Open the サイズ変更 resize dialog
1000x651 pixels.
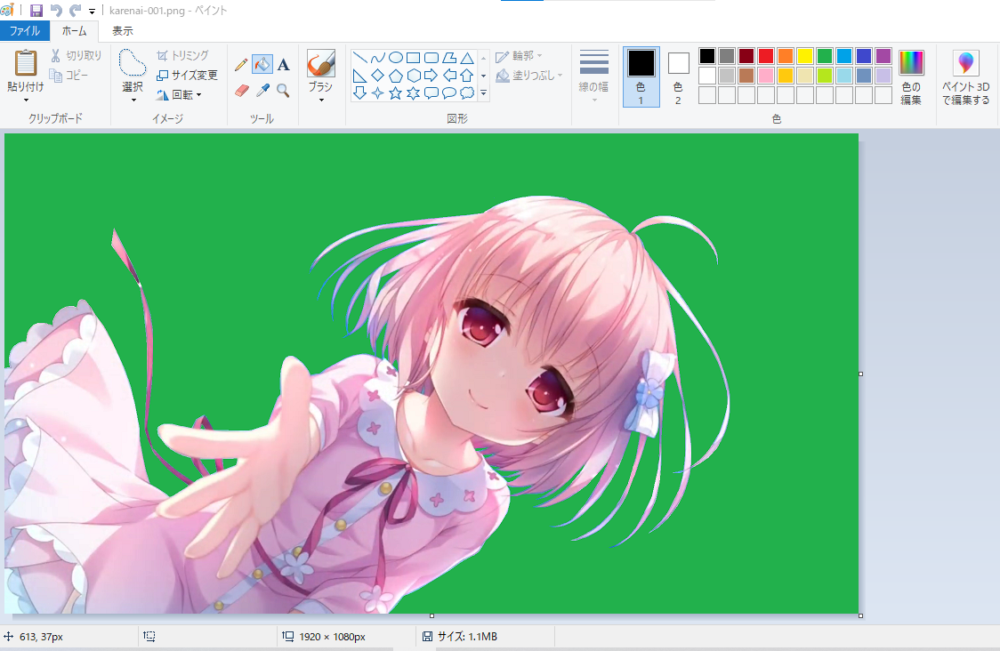pyautogui.click(x=188, y=75)
